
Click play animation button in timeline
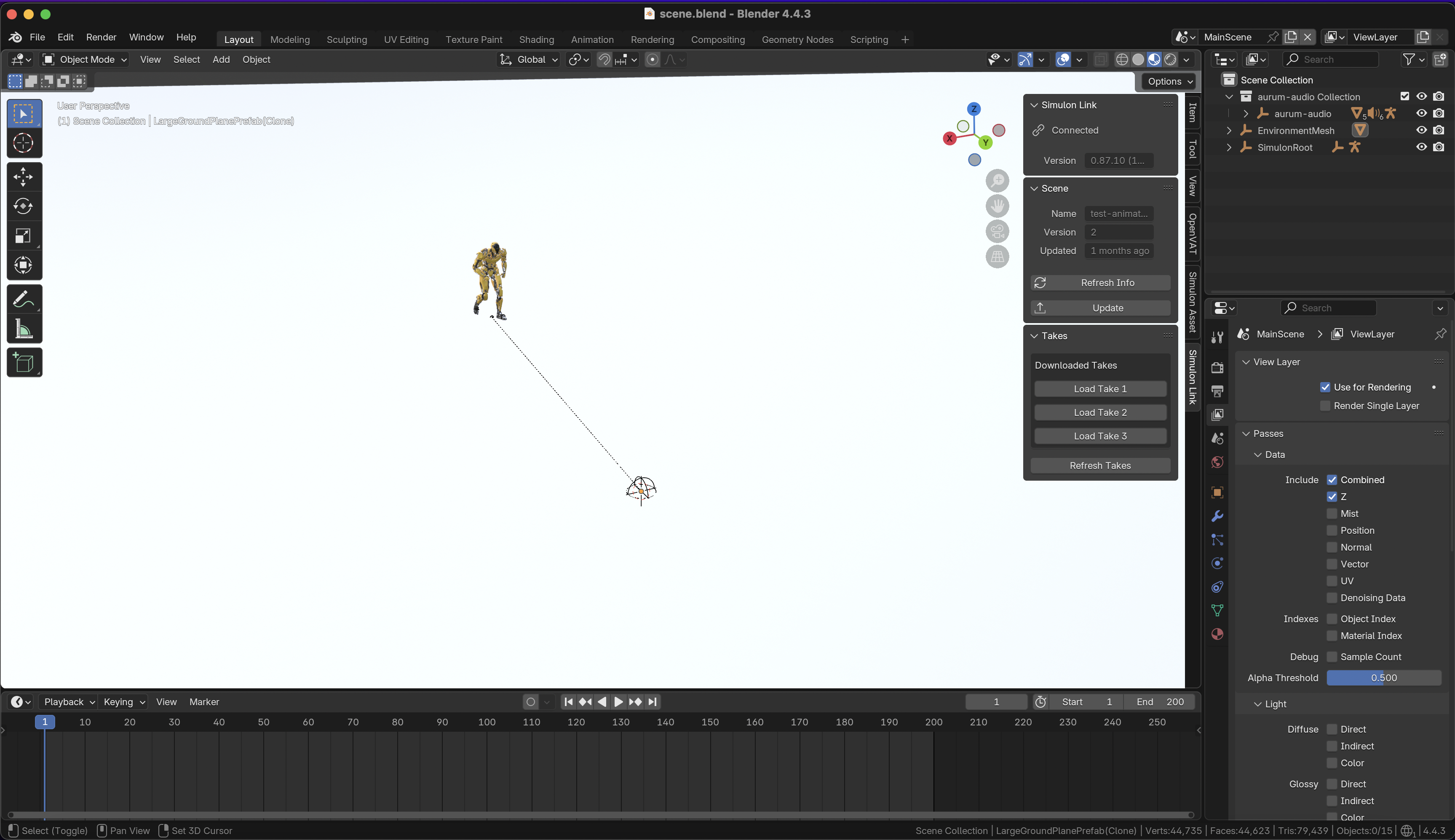[618, 702]
